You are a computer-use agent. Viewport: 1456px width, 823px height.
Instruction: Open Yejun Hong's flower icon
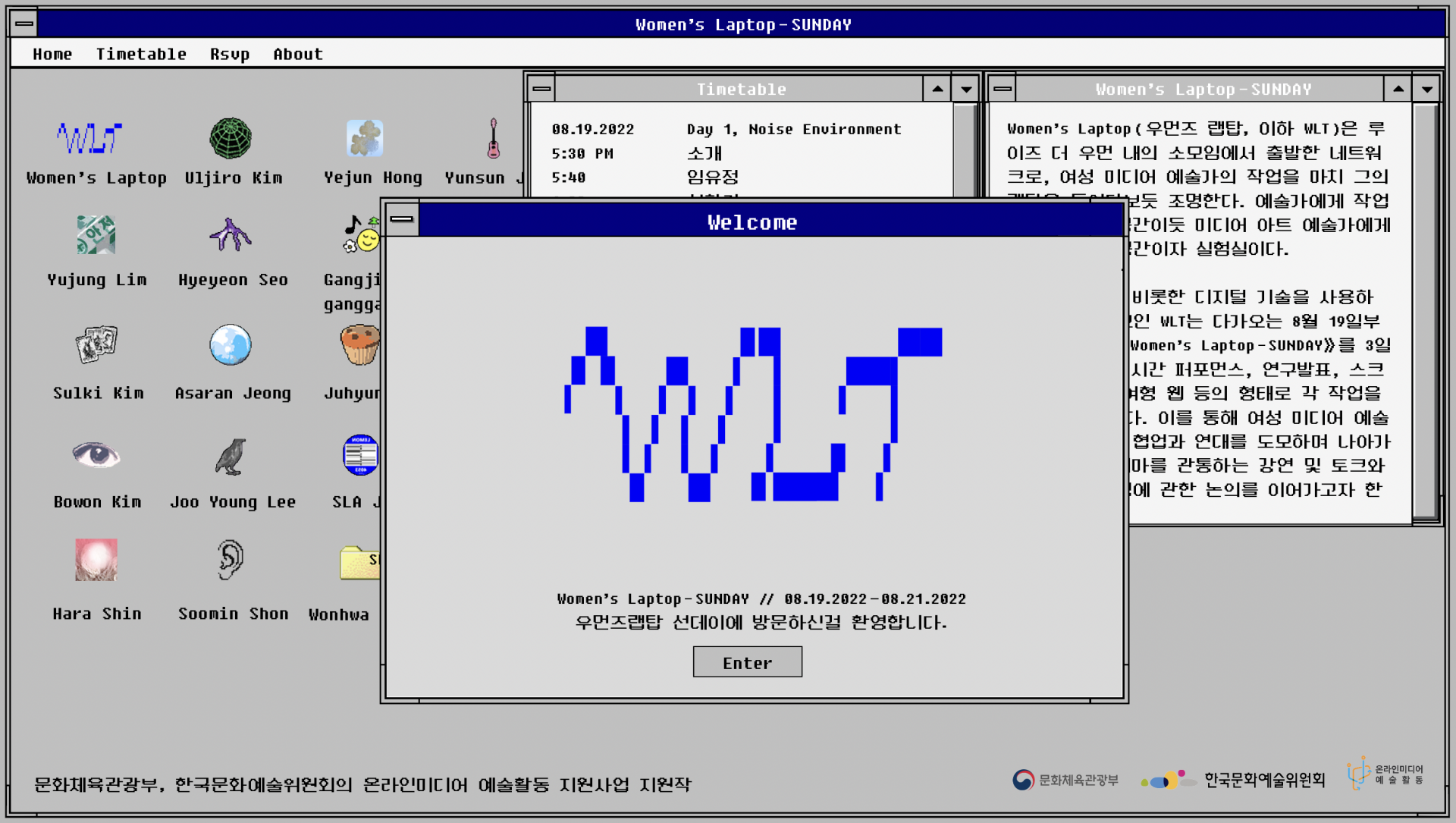365,138
